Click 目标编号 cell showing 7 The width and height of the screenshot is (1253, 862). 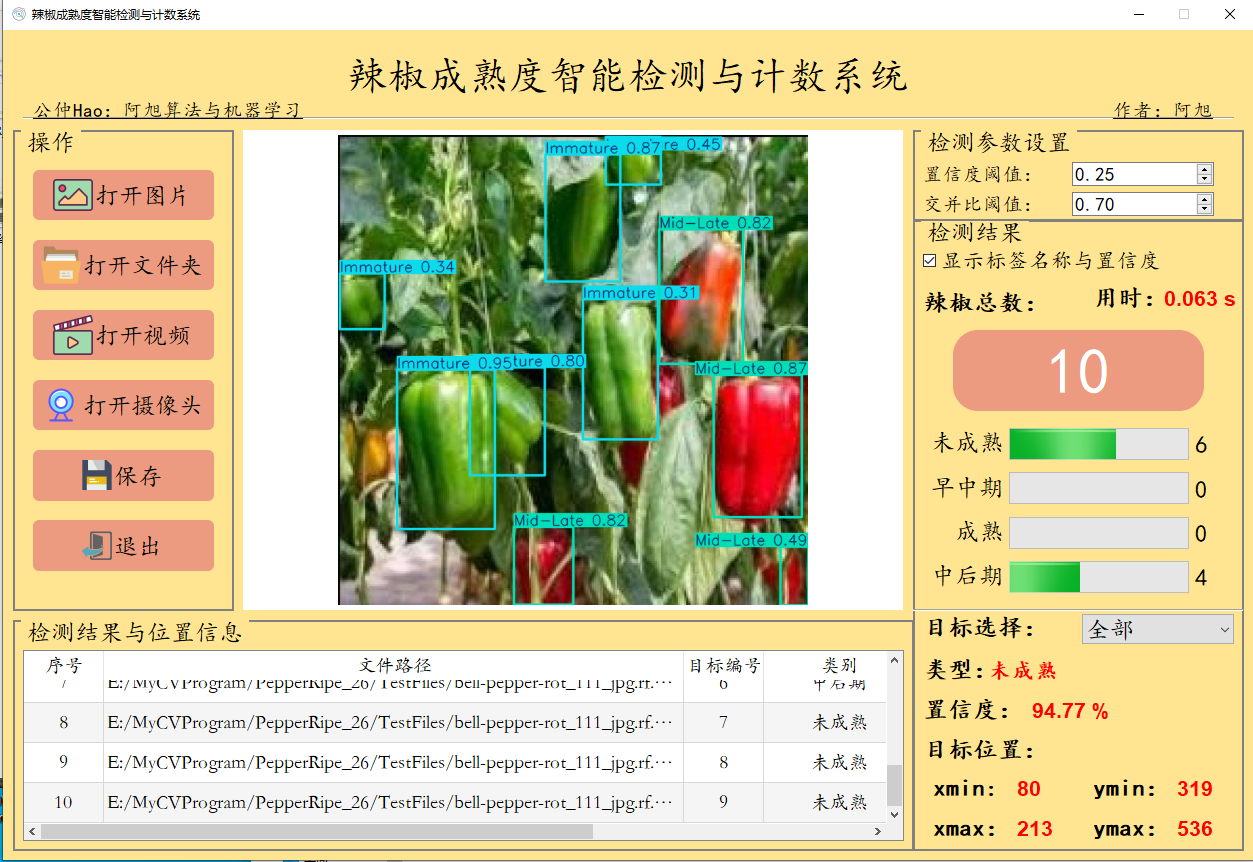pyautogui.click(x=724, y=722)
